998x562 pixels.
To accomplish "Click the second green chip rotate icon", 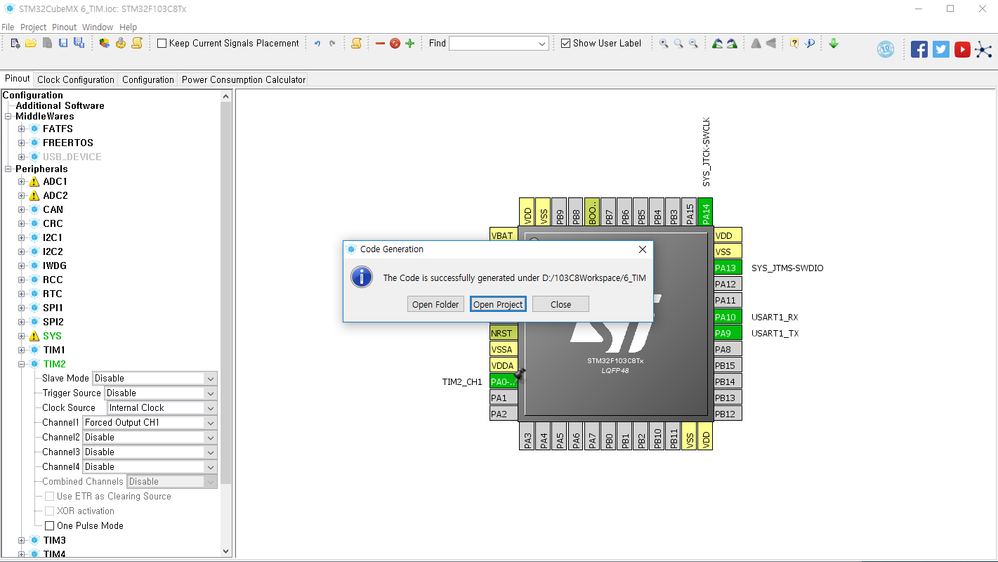I will [732, 43].
